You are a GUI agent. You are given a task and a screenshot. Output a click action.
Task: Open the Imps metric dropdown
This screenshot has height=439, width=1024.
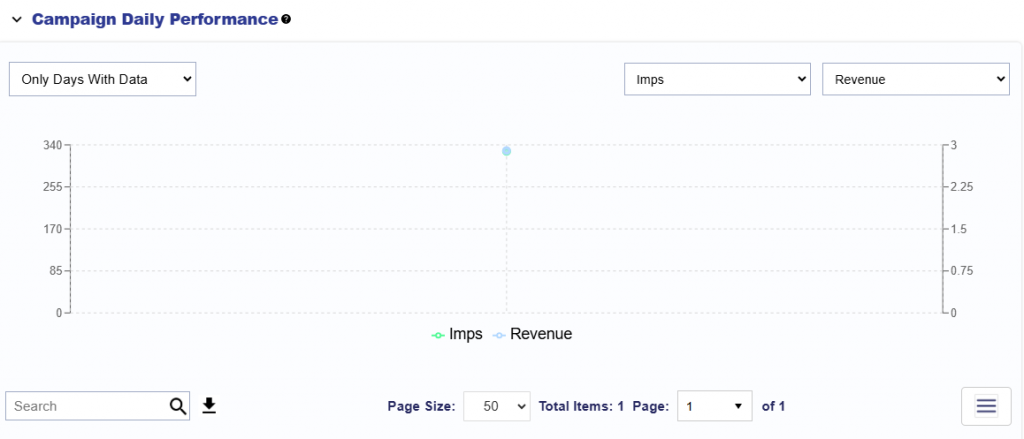pos(716,79)
